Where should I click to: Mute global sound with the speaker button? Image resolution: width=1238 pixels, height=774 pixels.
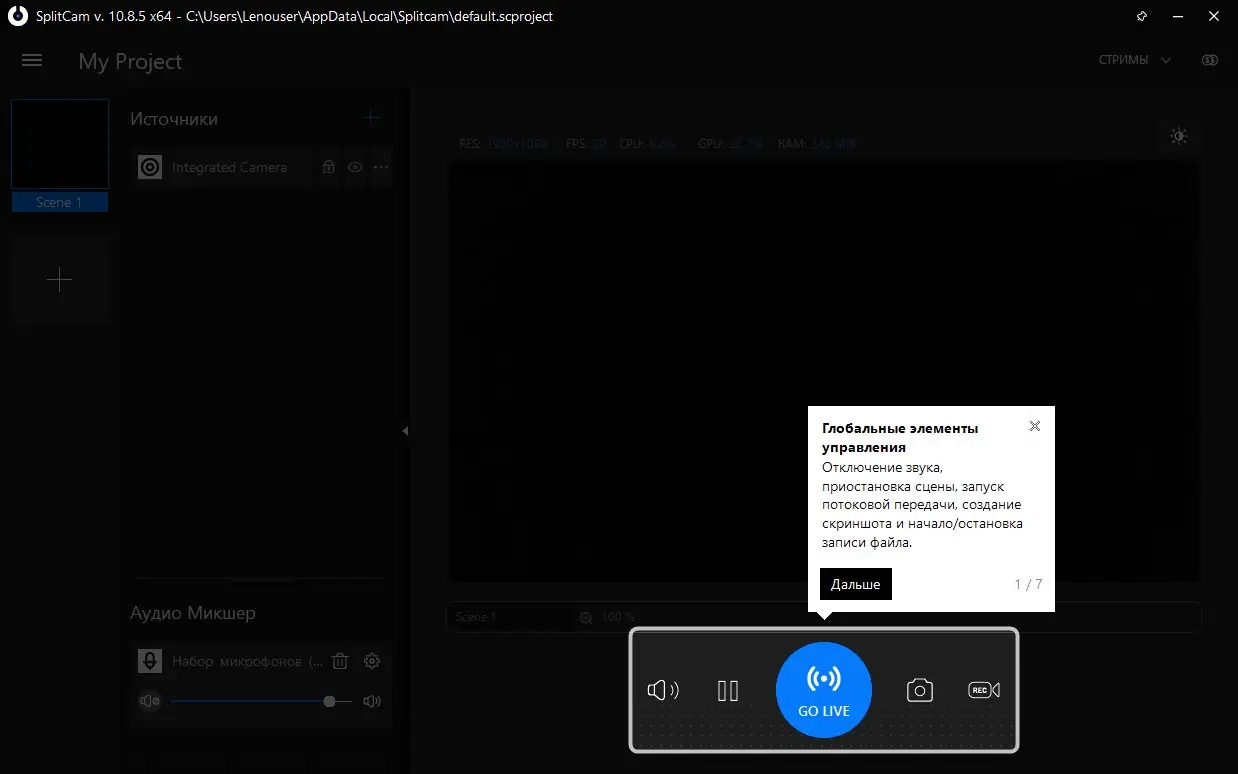pyautogui.click(x=662, y=690)
